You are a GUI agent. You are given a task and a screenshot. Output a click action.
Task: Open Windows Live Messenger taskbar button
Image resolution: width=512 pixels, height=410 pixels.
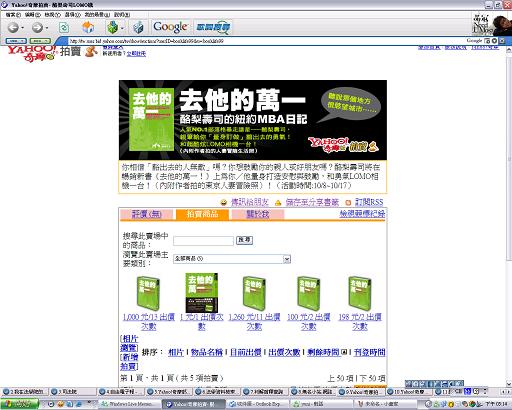(x=129, y=404)
